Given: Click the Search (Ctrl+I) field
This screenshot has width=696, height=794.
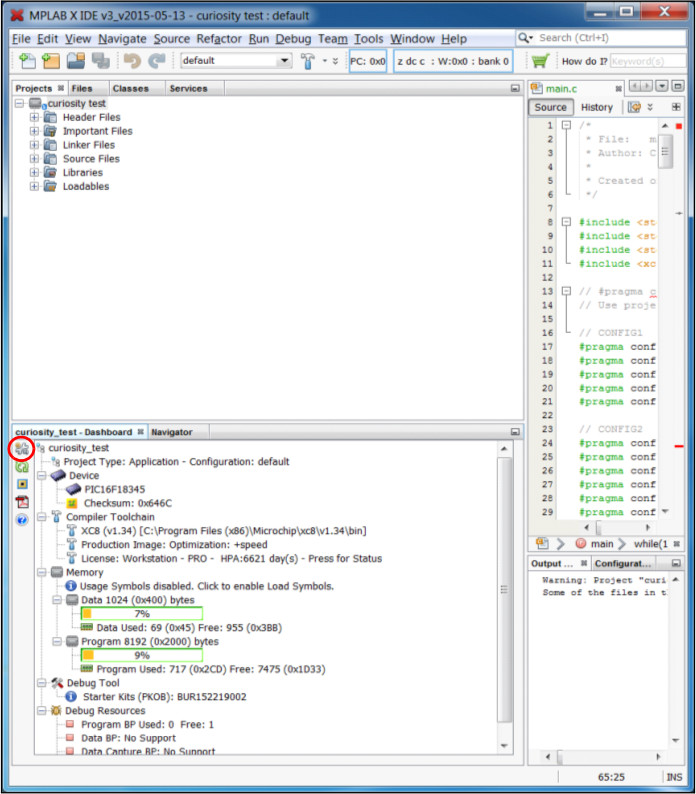Looking at the screenshot, I should 610,38.
